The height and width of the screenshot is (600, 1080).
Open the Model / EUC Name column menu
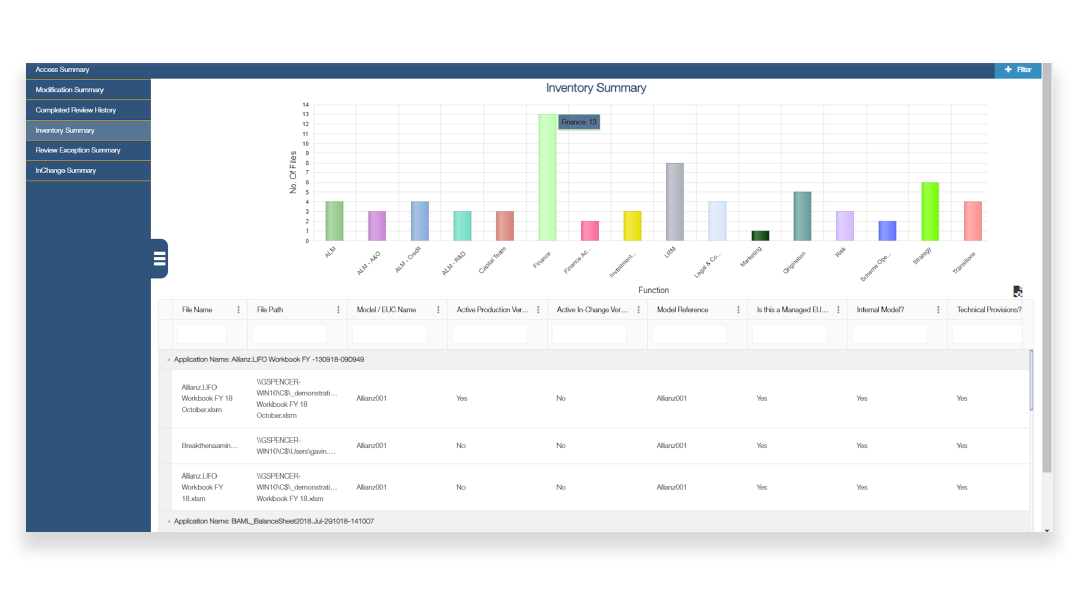[438, 310]
